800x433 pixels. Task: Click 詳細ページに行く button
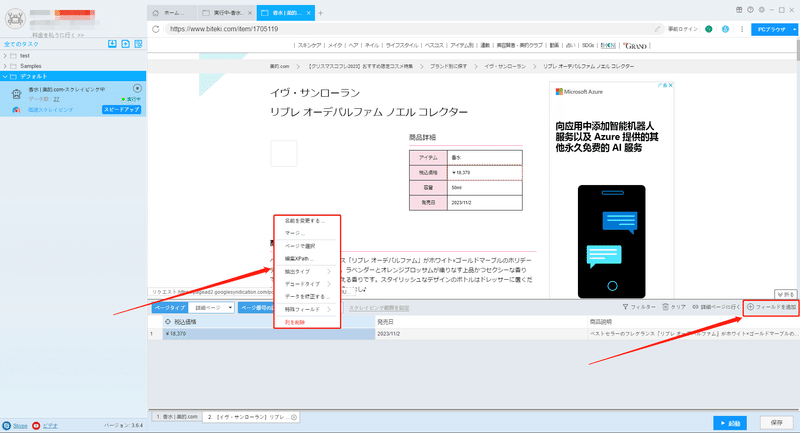coord(716,307)
